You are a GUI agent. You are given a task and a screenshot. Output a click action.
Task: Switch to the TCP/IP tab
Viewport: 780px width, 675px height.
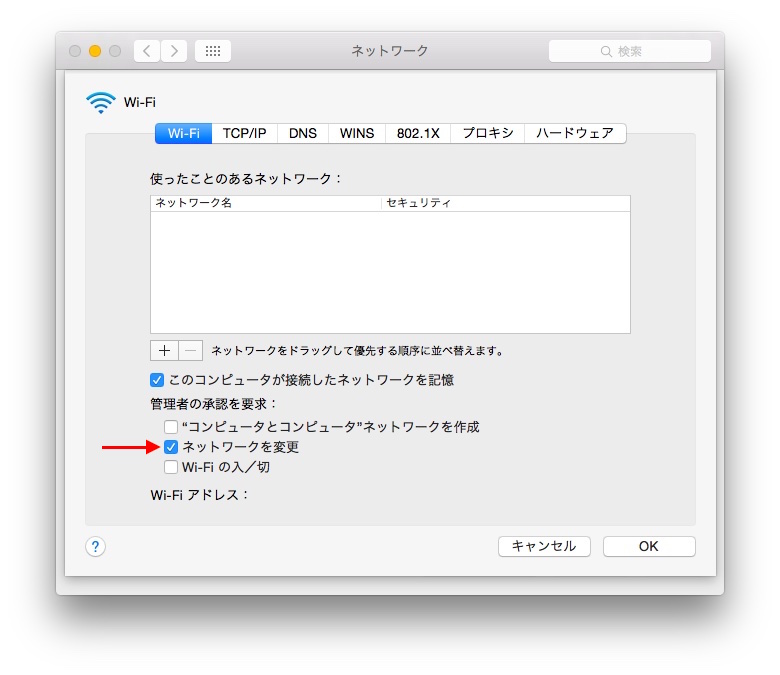click(244, 133)
